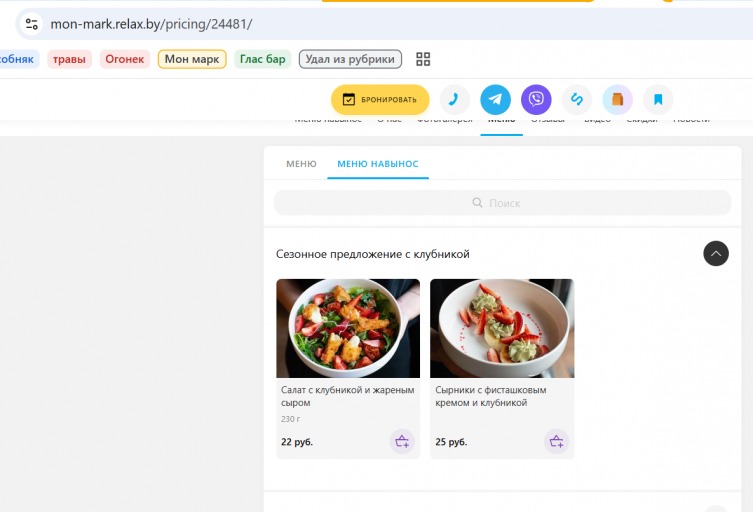Screen dimensions: 753x512
Task: Click the blue link chain icon
Action: click(577, 99)
